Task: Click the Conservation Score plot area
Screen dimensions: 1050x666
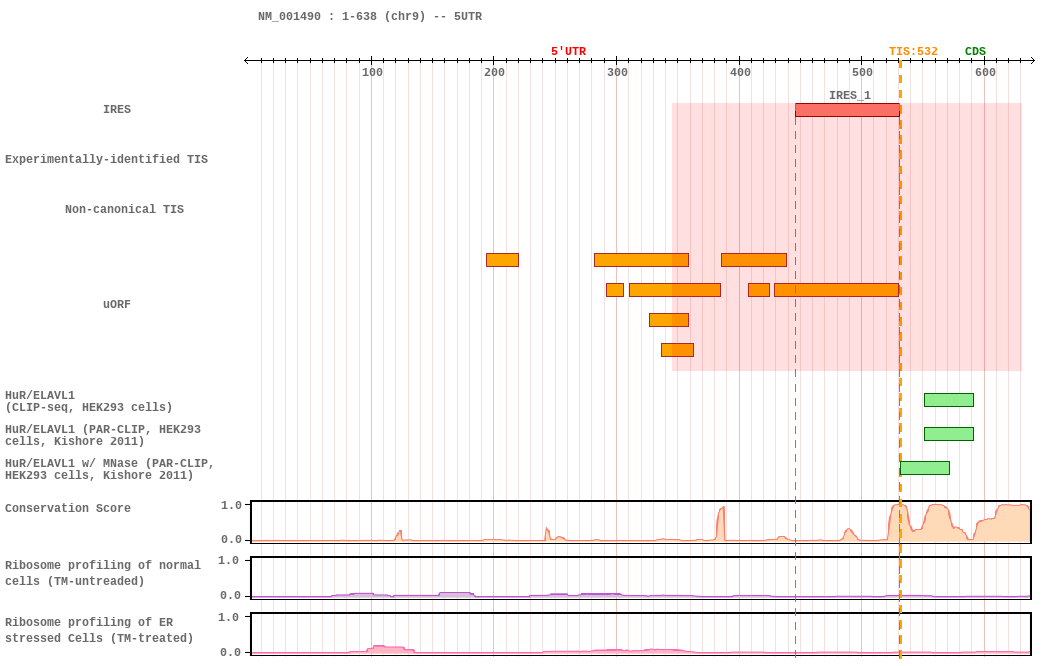Action: coord(640,522)
